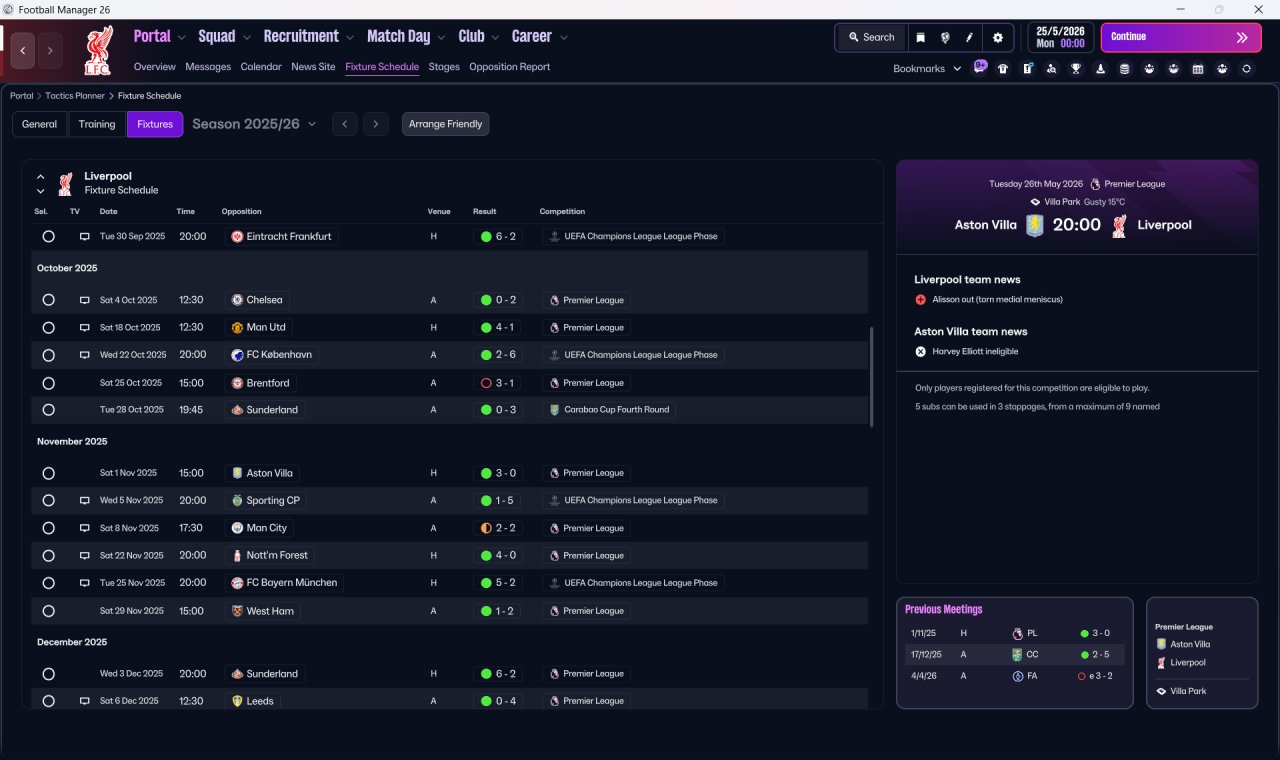The height and width of the screenshot is (760, 1280).
Task: Click the FC København club badge
Action: 237,355
